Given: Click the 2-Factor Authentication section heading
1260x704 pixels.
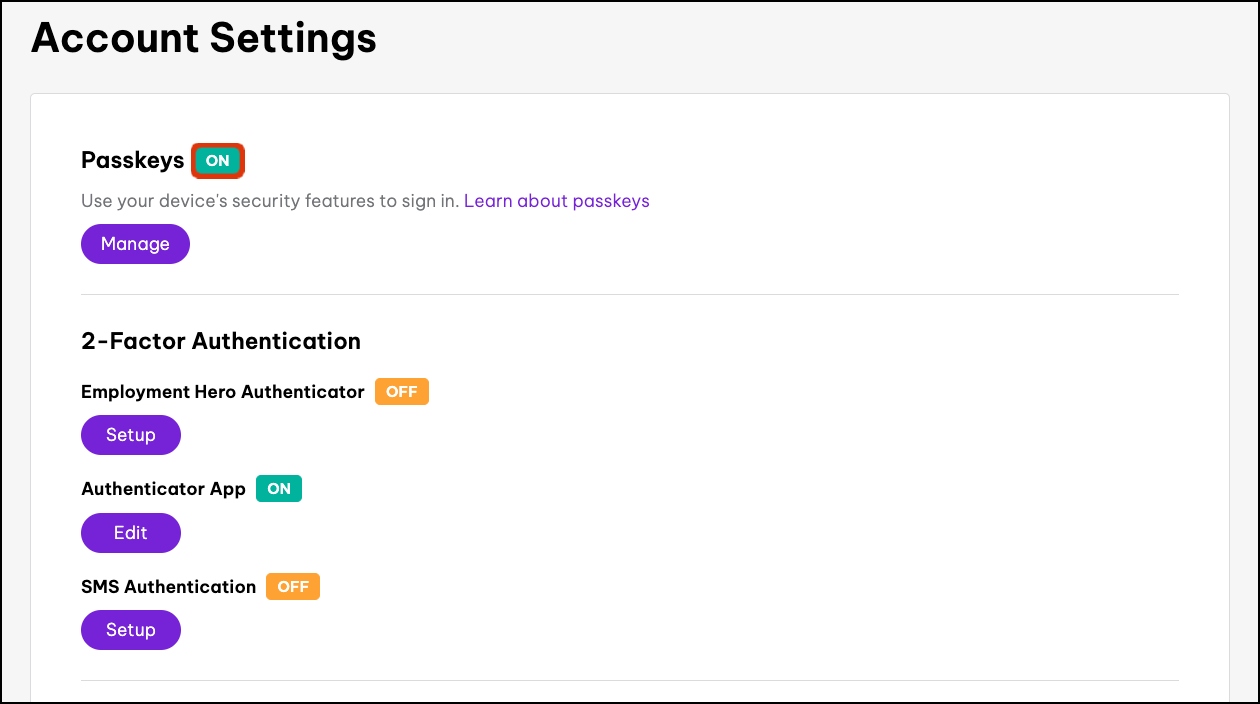Looking at the screenshot, I should tap(220, 341).
